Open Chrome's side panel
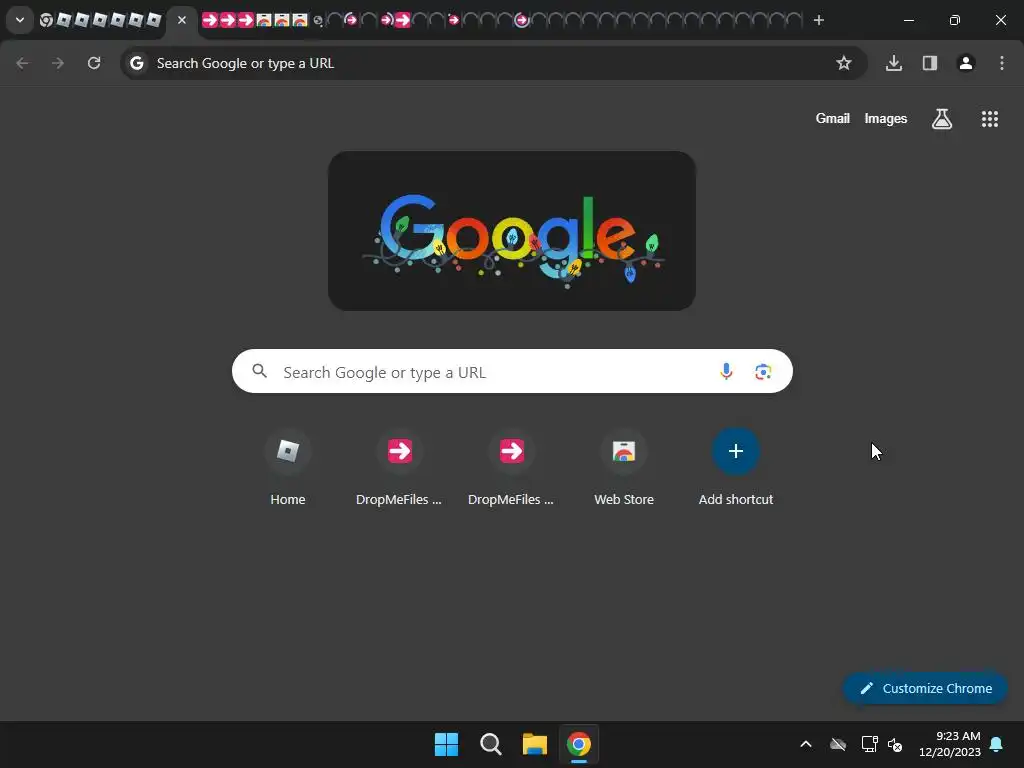The height and width of the screenshot is (768, 1024). click(x=930, y=63)
